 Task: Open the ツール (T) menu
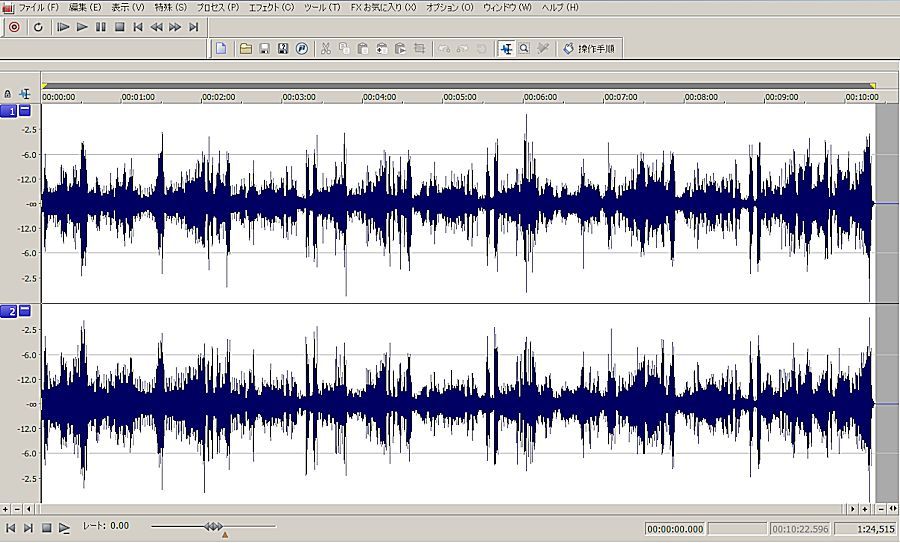tap(322, 7)
